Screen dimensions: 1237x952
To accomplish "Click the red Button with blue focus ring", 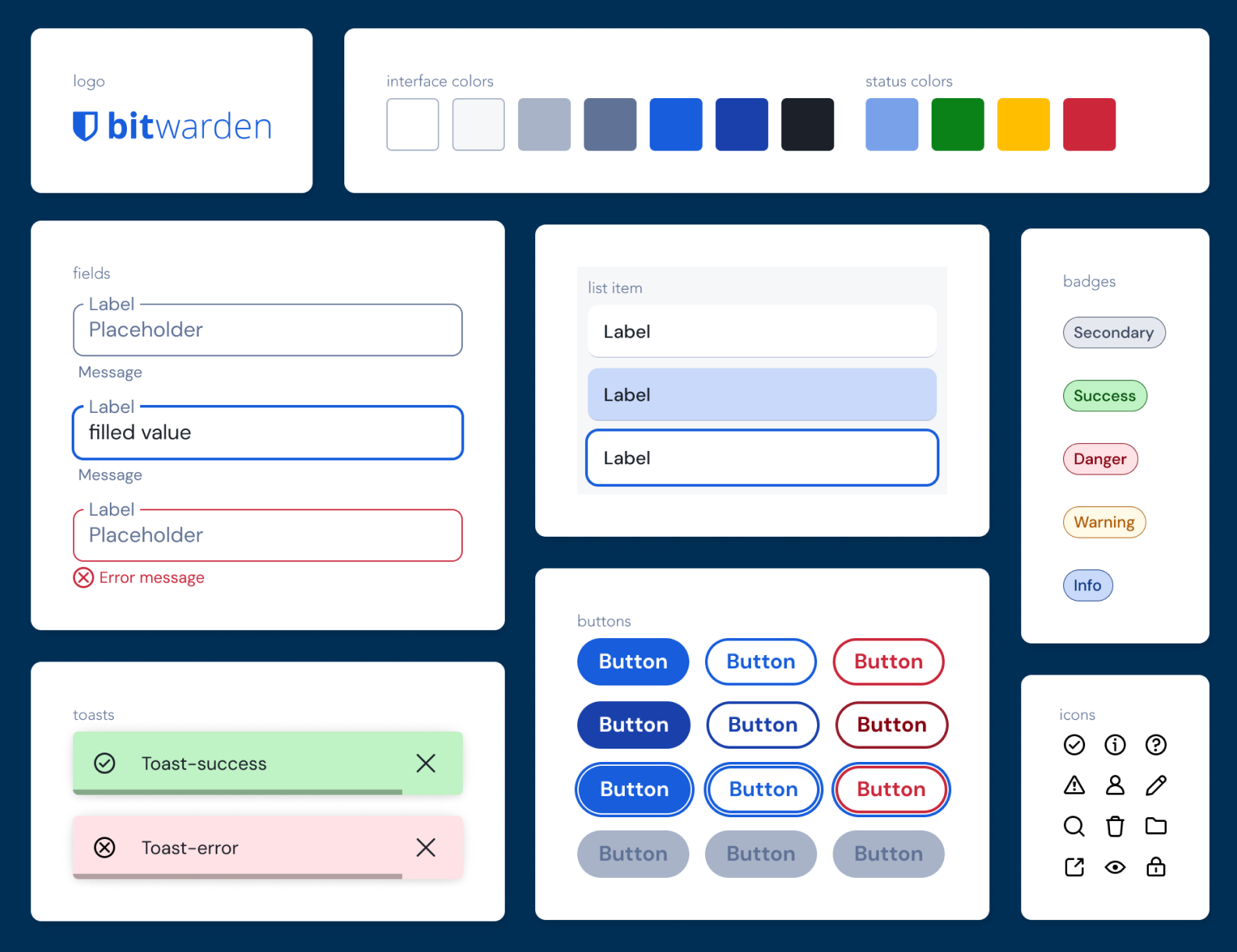I will [x=891, y=789].
